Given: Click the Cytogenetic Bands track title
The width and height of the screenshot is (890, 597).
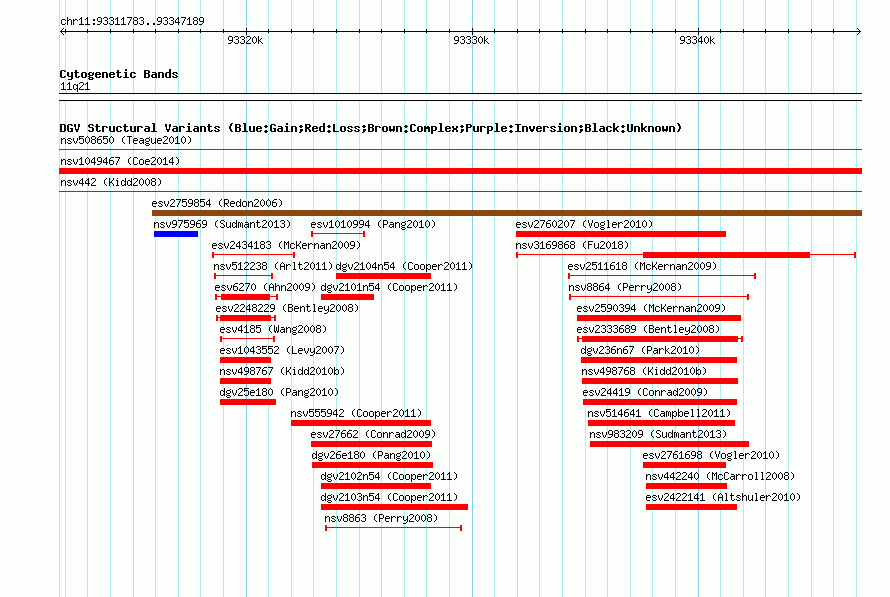Looking at the screenshot, I should pyautogui.click(x=119, y=74).
